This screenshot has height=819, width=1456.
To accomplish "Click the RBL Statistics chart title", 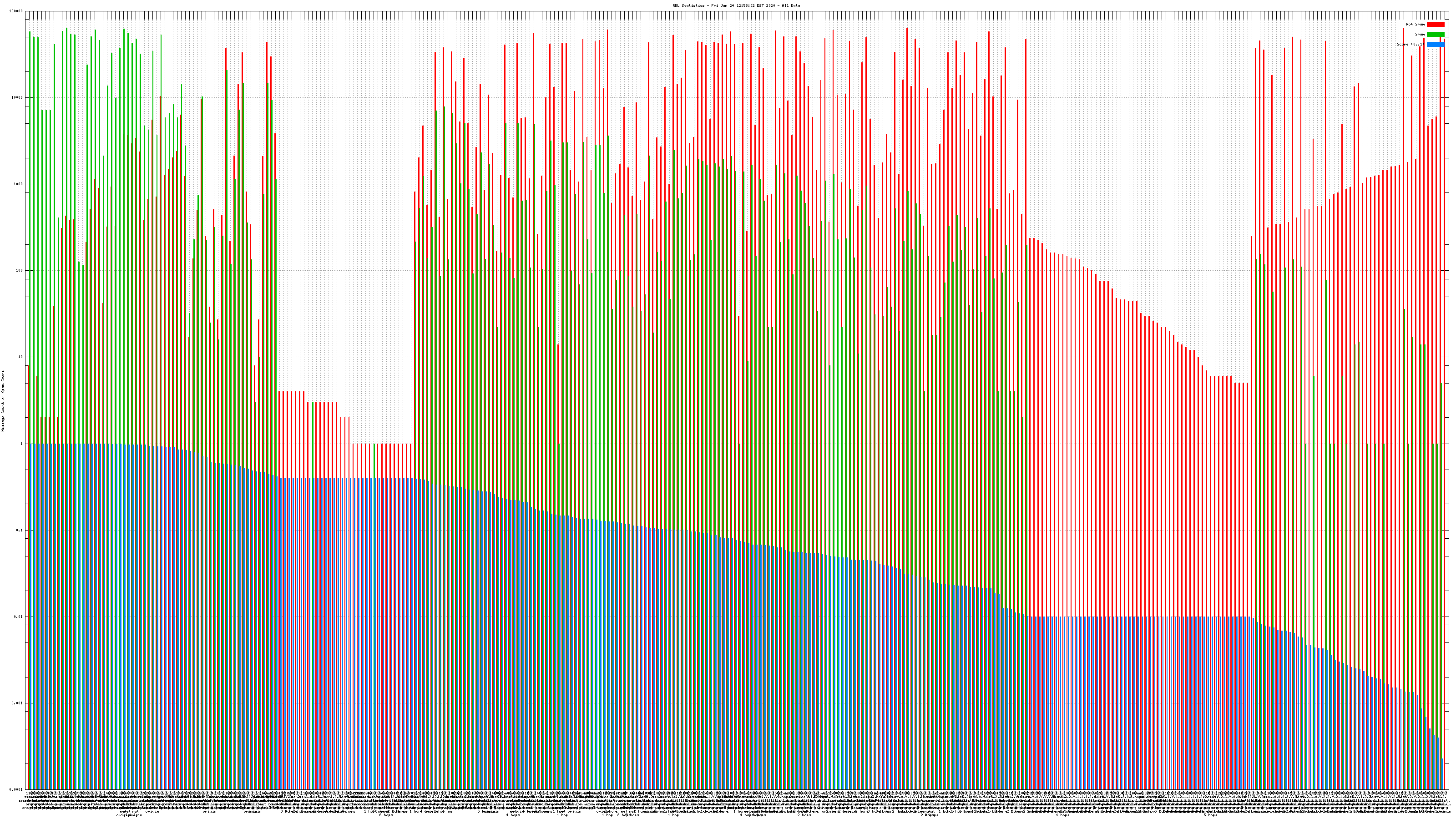I will point(736,5).
